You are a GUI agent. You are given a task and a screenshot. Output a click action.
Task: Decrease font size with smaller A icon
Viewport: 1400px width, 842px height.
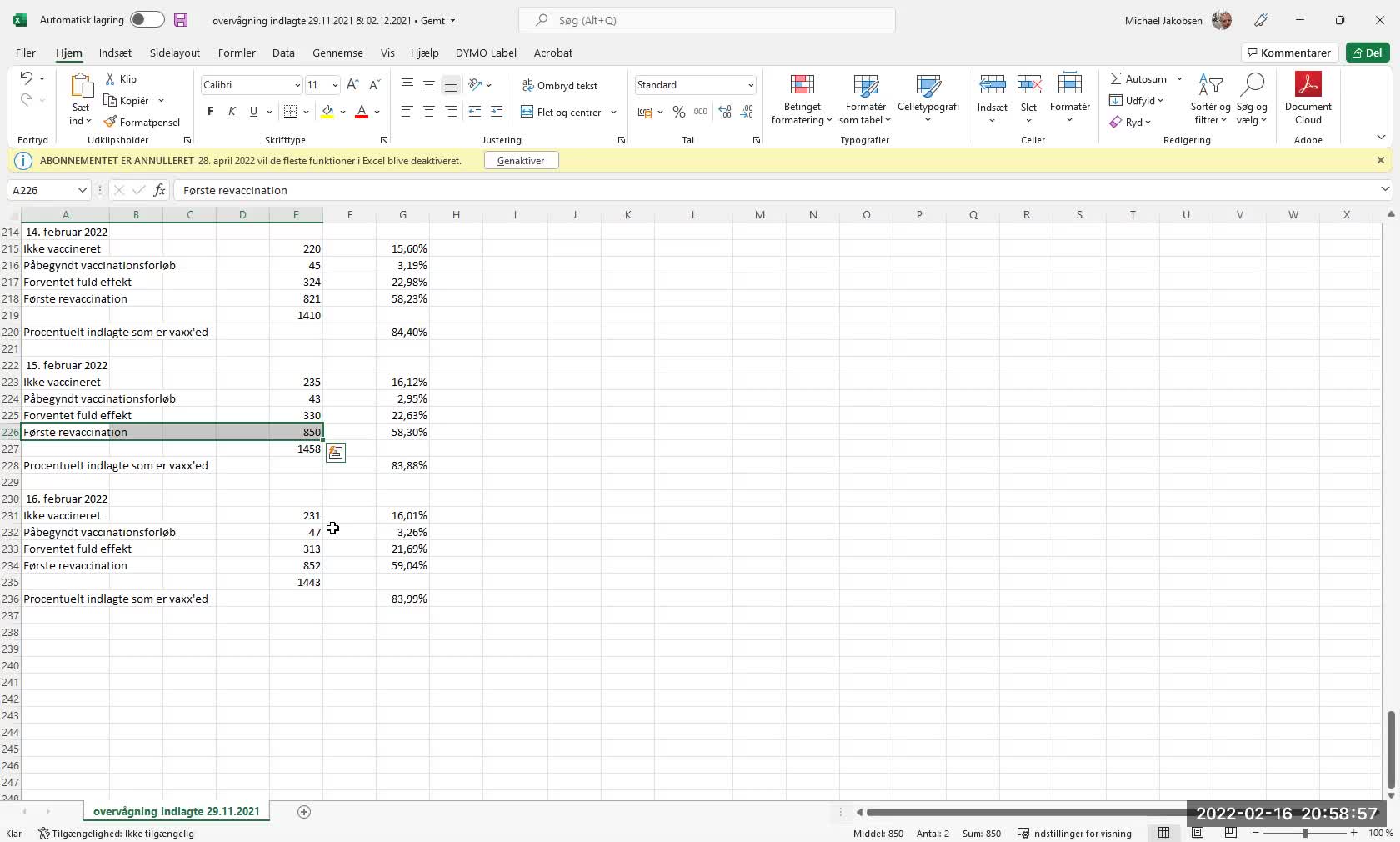(x=374, y=85)
